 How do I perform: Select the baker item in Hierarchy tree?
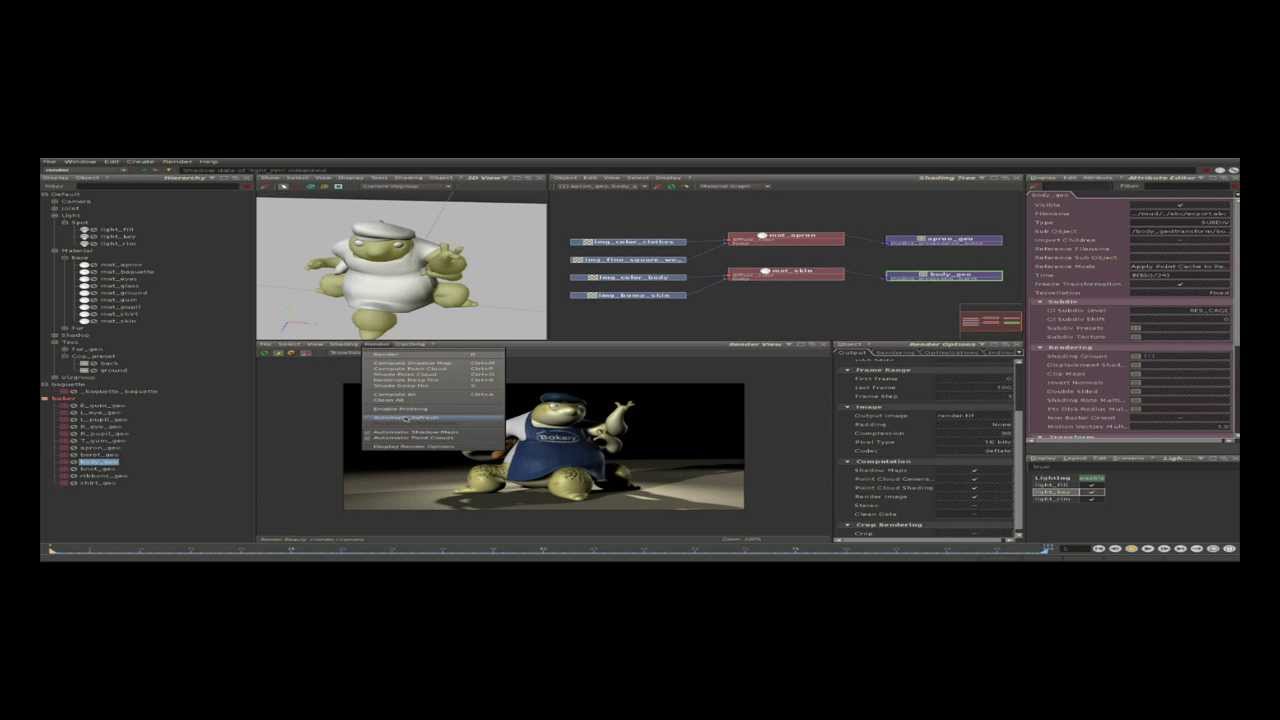coord(63,398)
